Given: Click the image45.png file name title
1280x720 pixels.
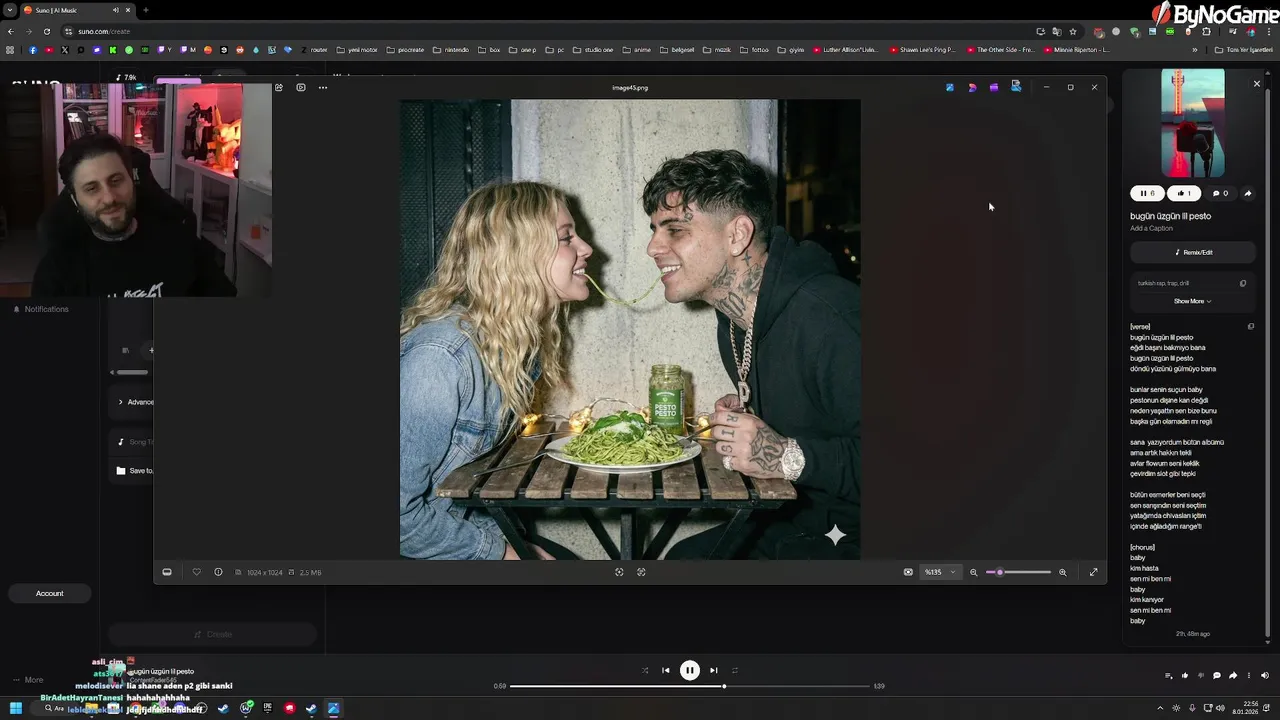Looking at the screenshot, I should click(630, 88).
